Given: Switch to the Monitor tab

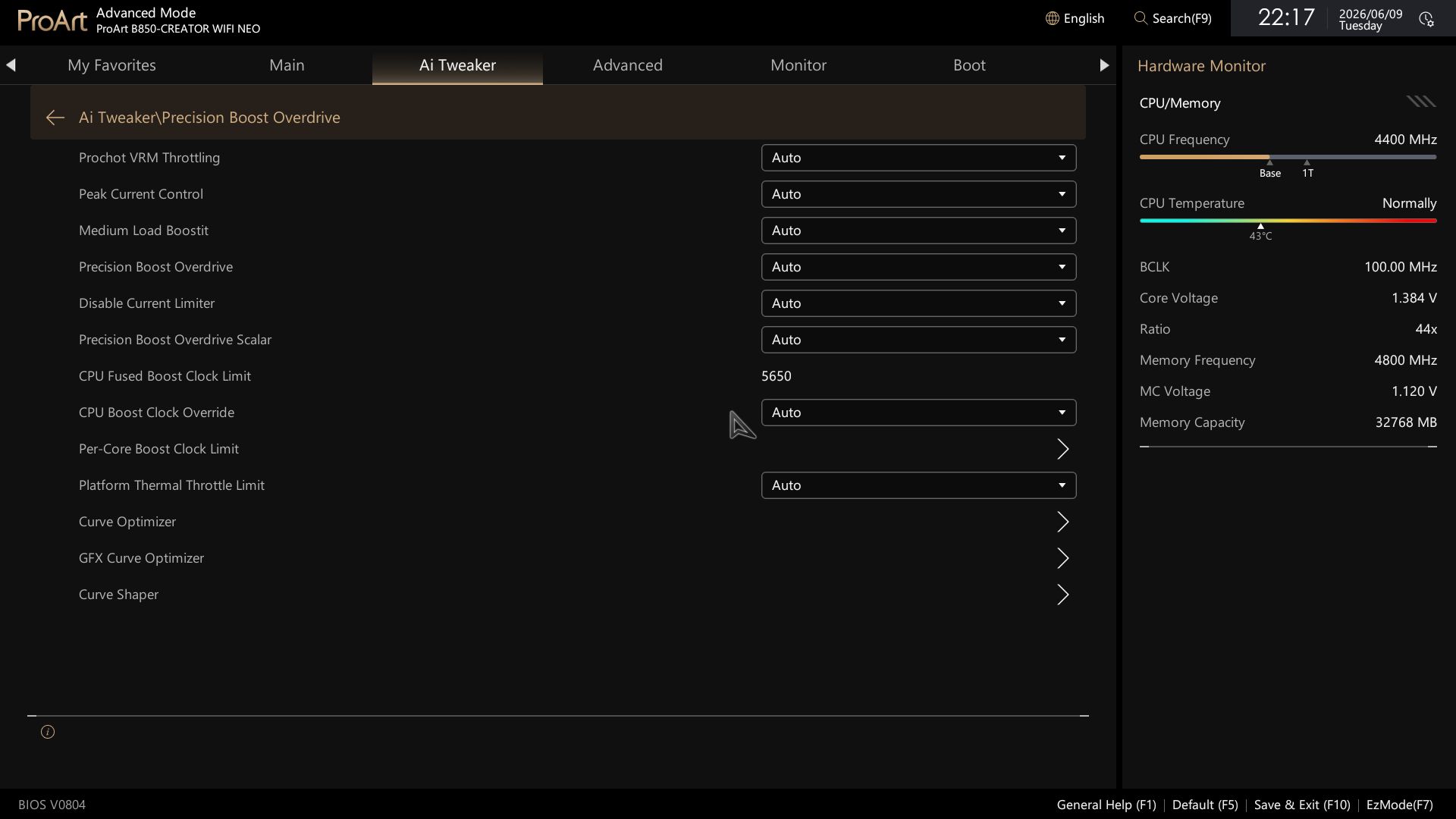Looking at the screenshot, I should pos(799,65).
